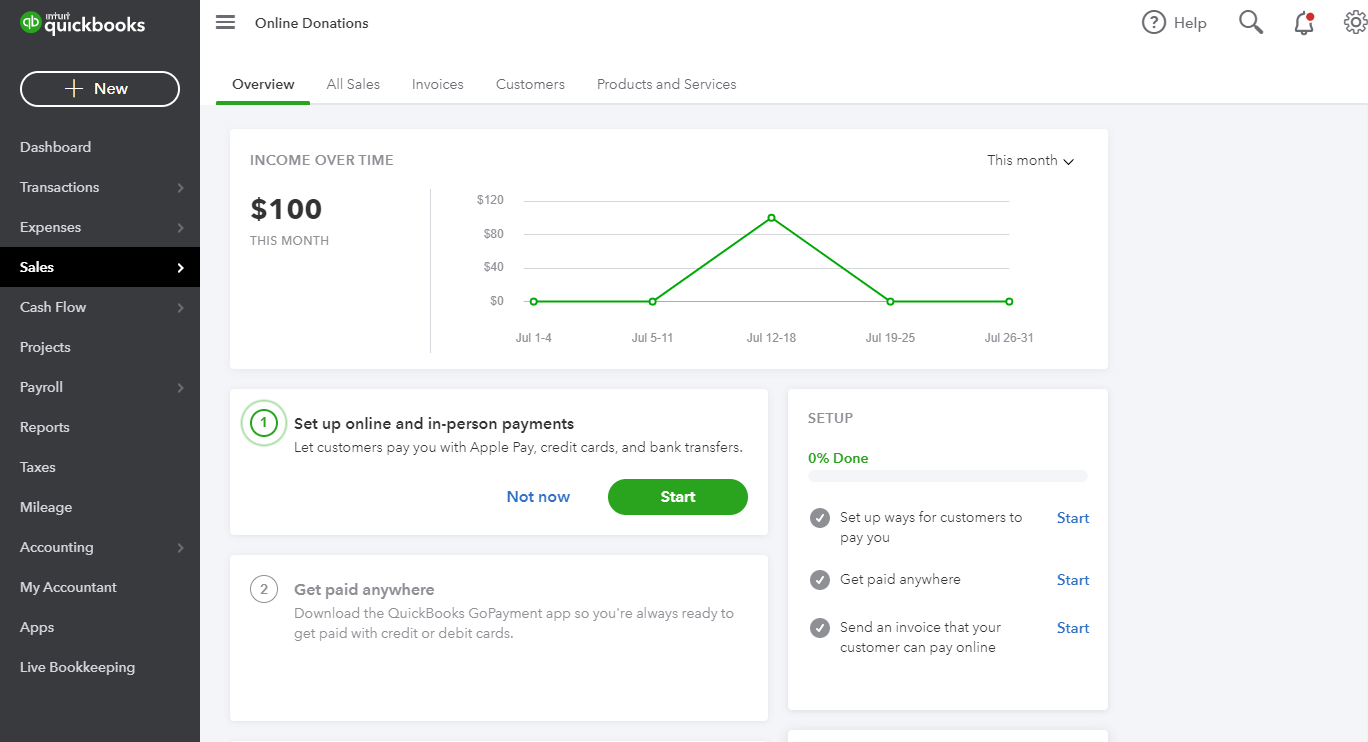Click the Get paid anywhere step 2 card title
The width and height of the screenshot is (1368, 742).
(x=364, y=590)
